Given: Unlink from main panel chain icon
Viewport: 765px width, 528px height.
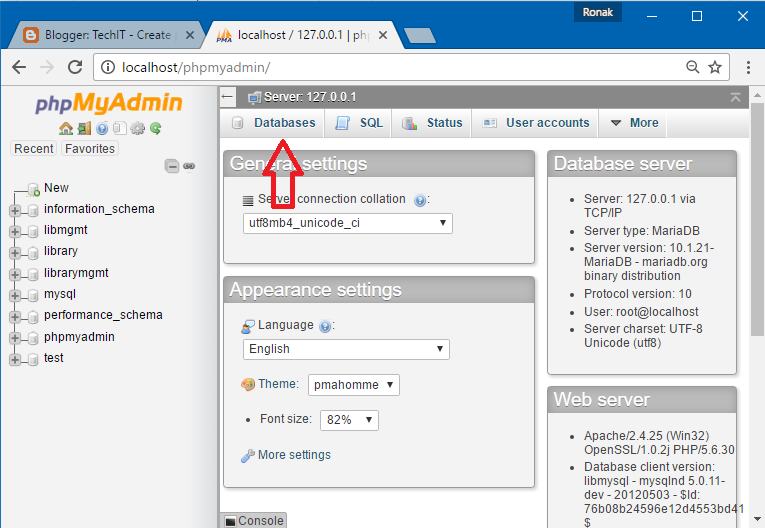Looking at the screenshot, I should click(189, 166).
